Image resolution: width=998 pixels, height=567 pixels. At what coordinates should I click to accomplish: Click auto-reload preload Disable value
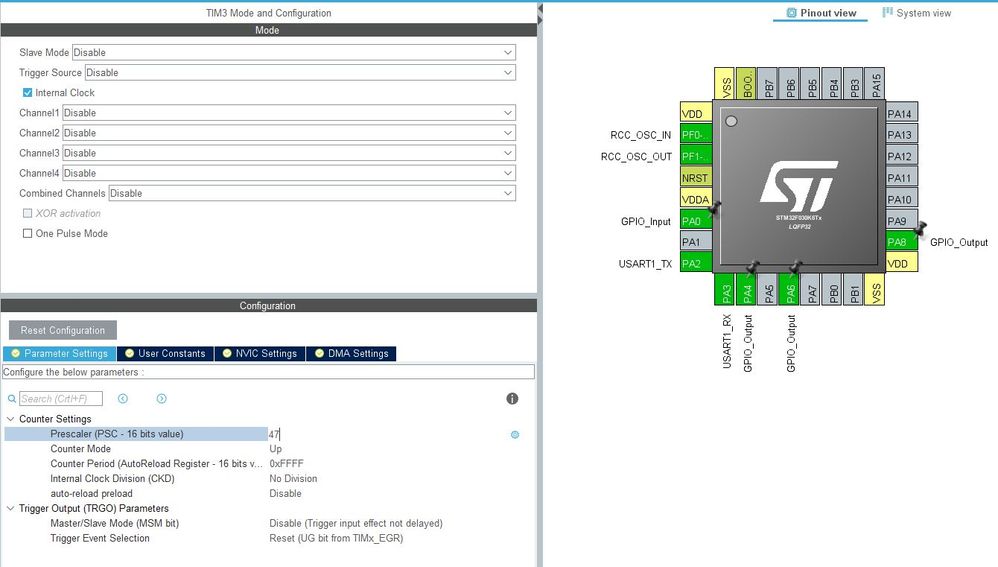285,493
